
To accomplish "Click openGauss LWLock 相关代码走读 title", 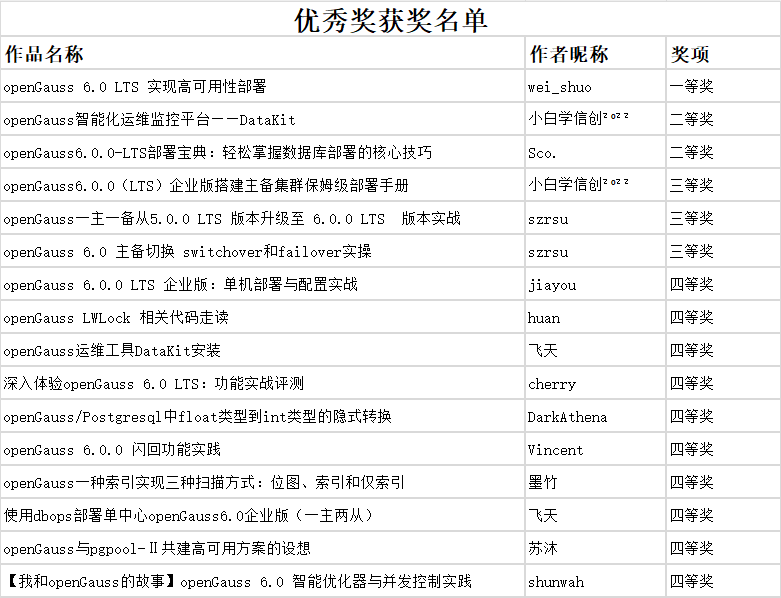I will tap(116, 318).
